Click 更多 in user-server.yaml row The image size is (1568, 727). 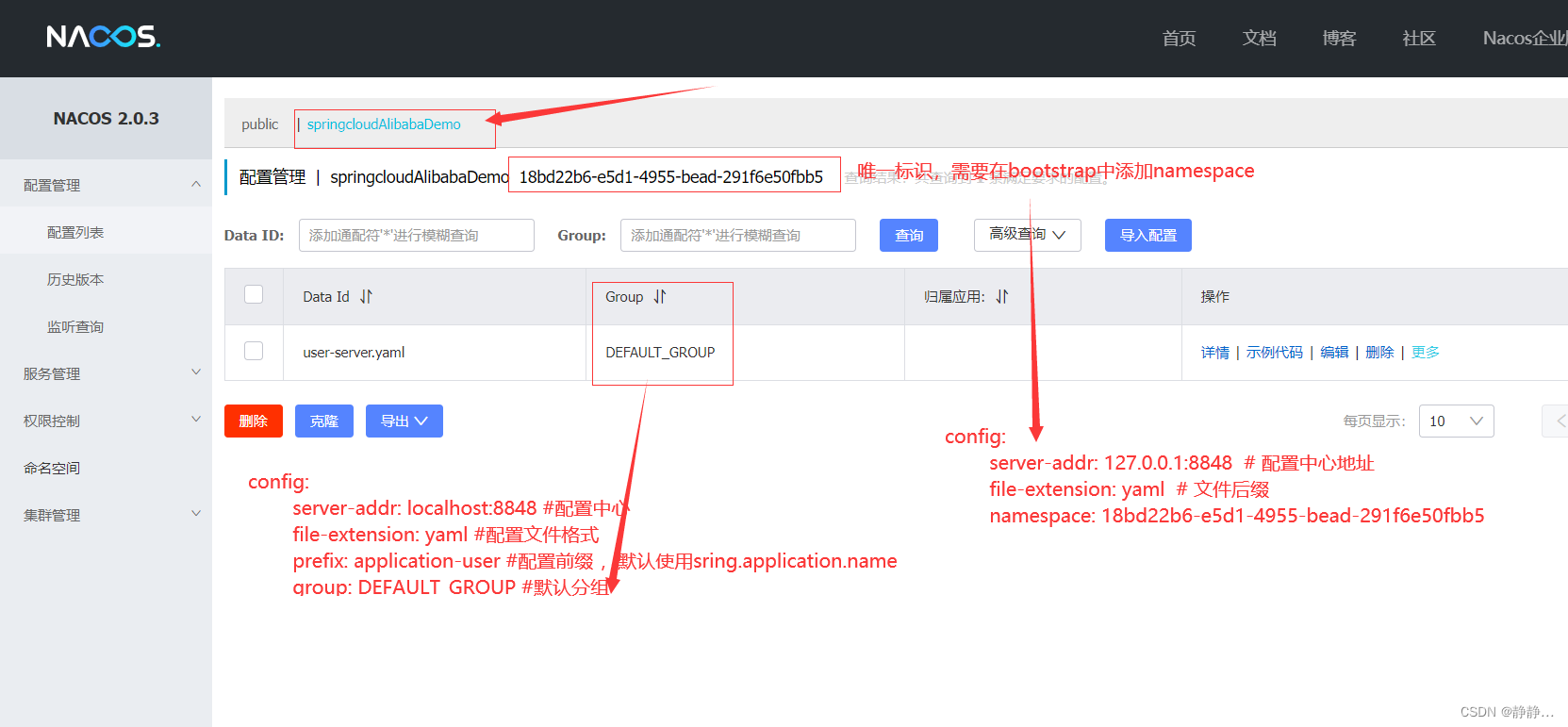1426,352
